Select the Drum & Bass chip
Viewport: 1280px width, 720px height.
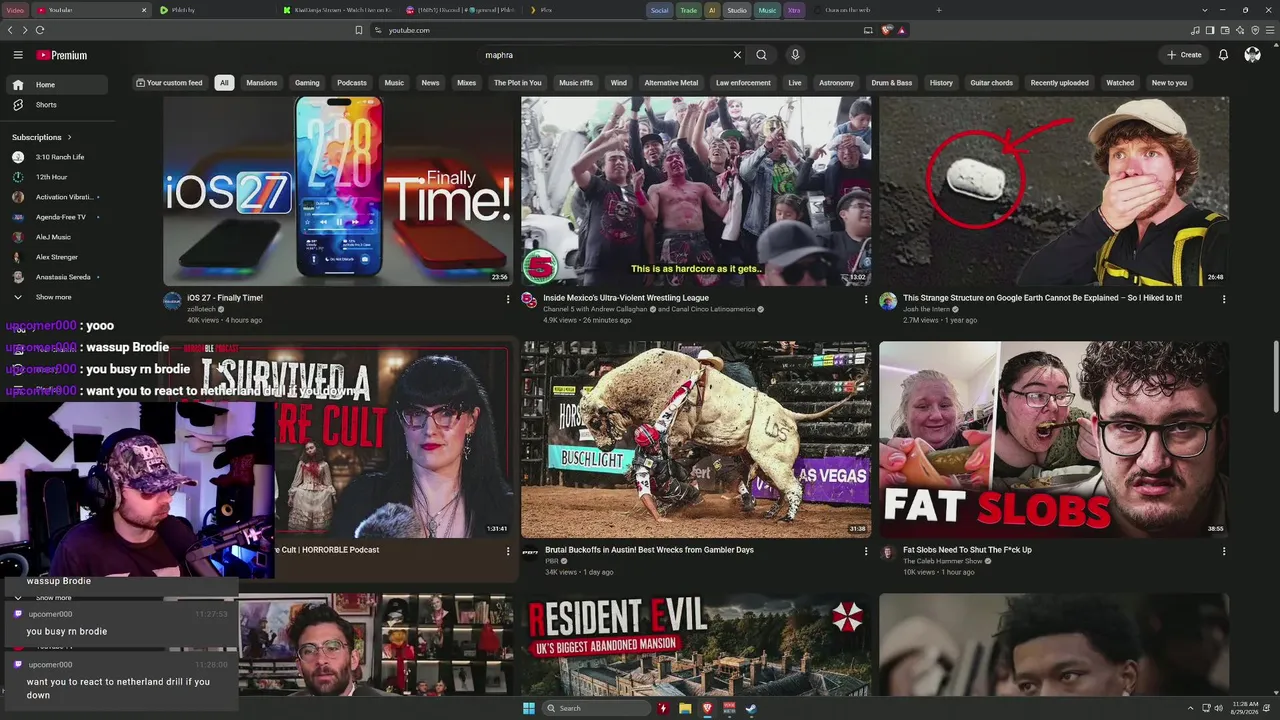(892, 83)
